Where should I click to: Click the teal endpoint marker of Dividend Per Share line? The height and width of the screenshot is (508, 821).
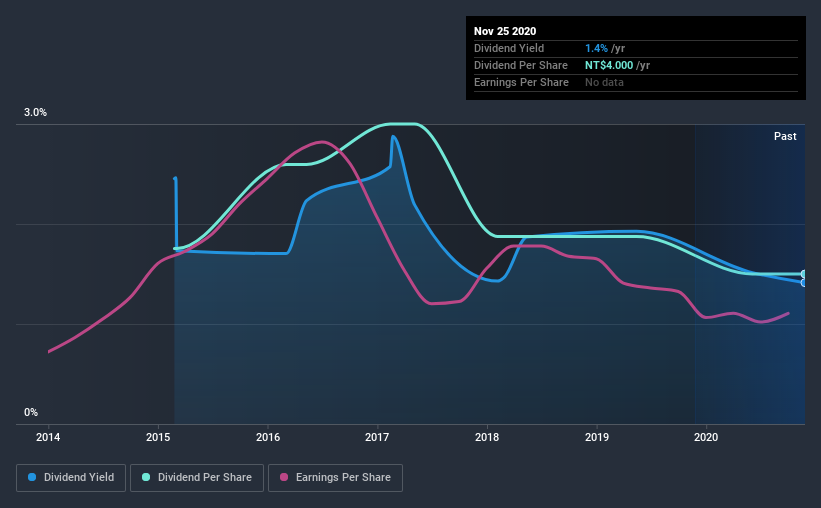point(804,274)
